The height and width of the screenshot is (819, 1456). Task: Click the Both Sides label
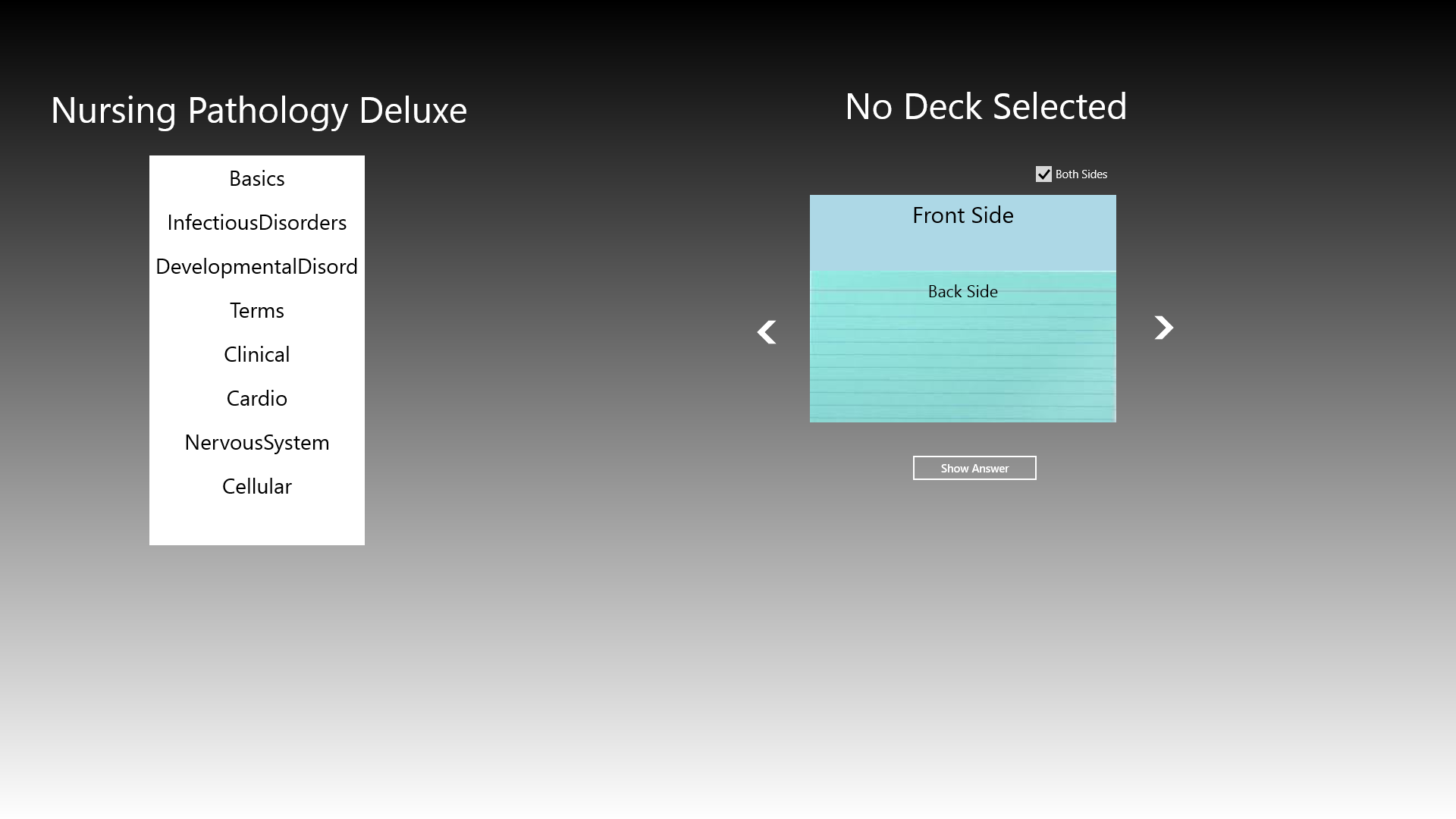point(1081,174)
